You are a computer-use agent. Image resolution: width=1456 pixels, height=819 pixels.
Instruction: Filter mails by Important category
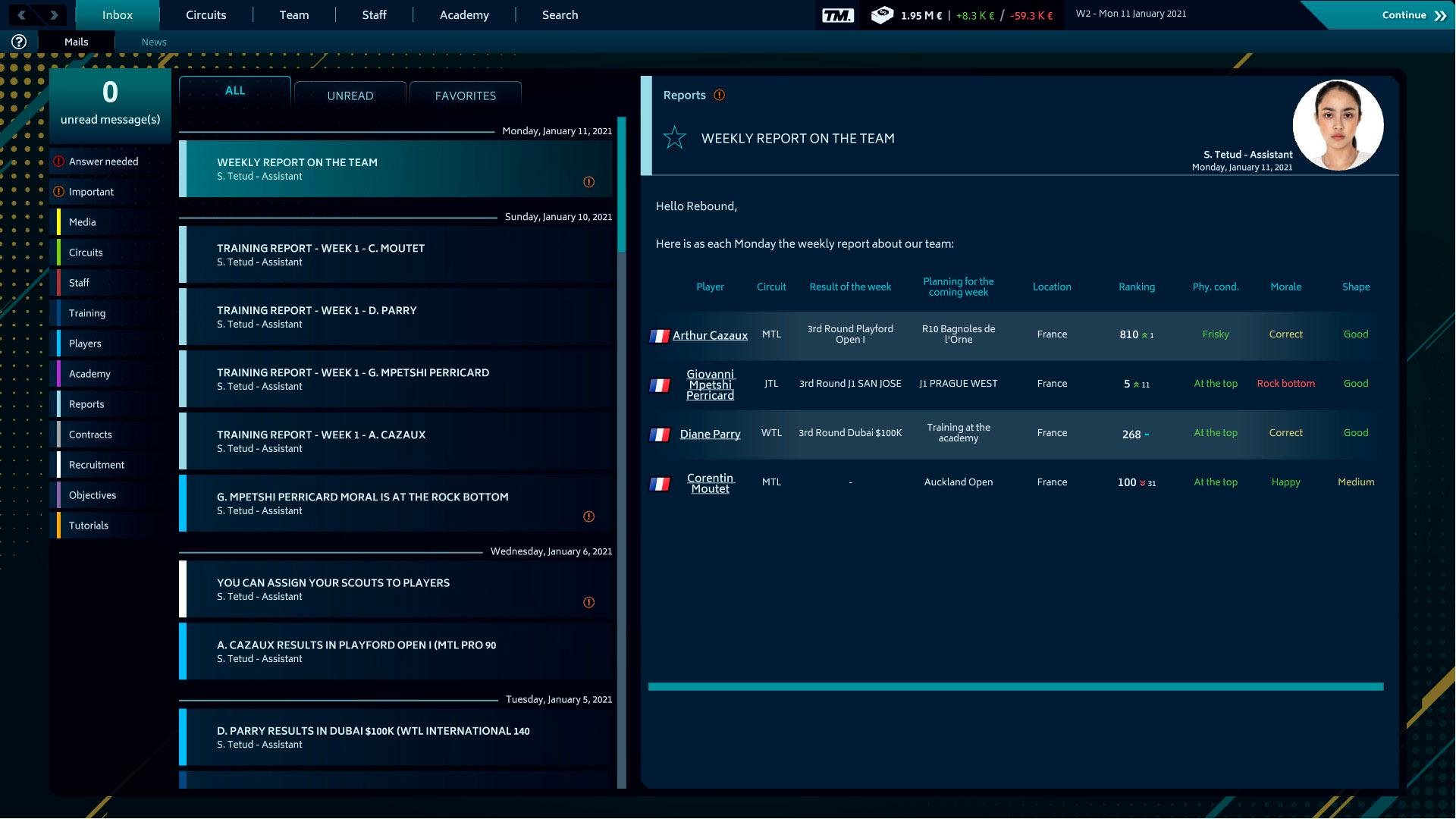point(91,192)
